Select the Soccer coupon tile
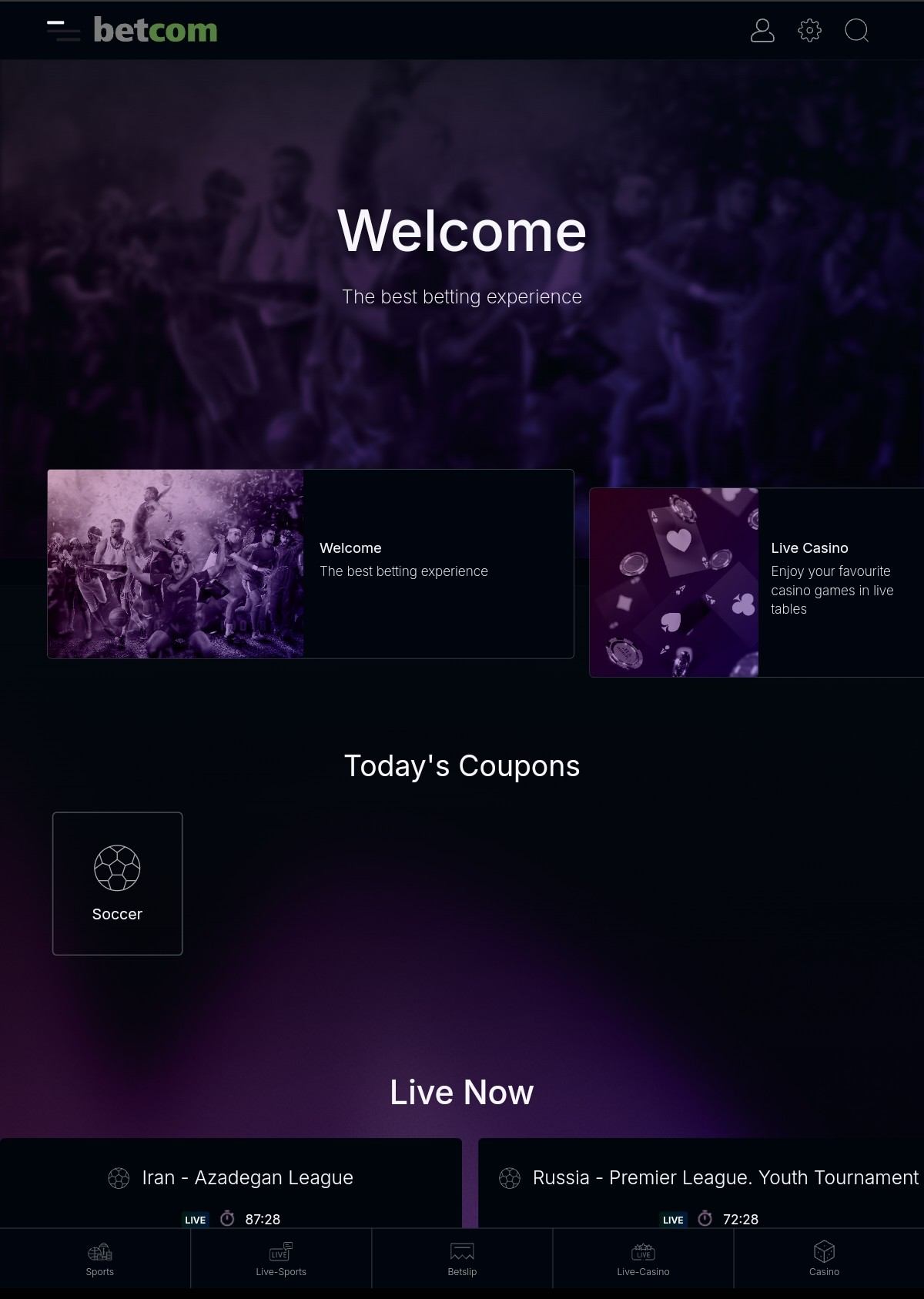The image size is (924, 1299). [117, 883]
